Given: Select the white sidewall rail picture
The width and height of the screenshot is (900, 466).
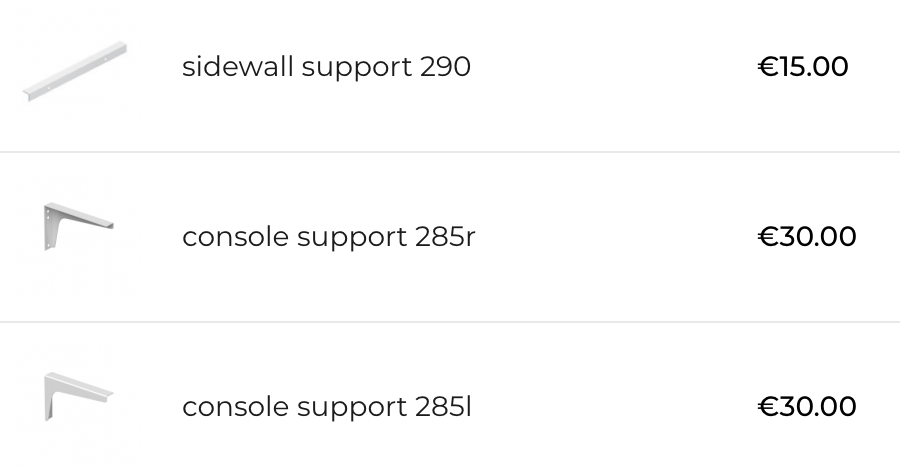Looking at the screenshot, I should click(x=75, y=71).
